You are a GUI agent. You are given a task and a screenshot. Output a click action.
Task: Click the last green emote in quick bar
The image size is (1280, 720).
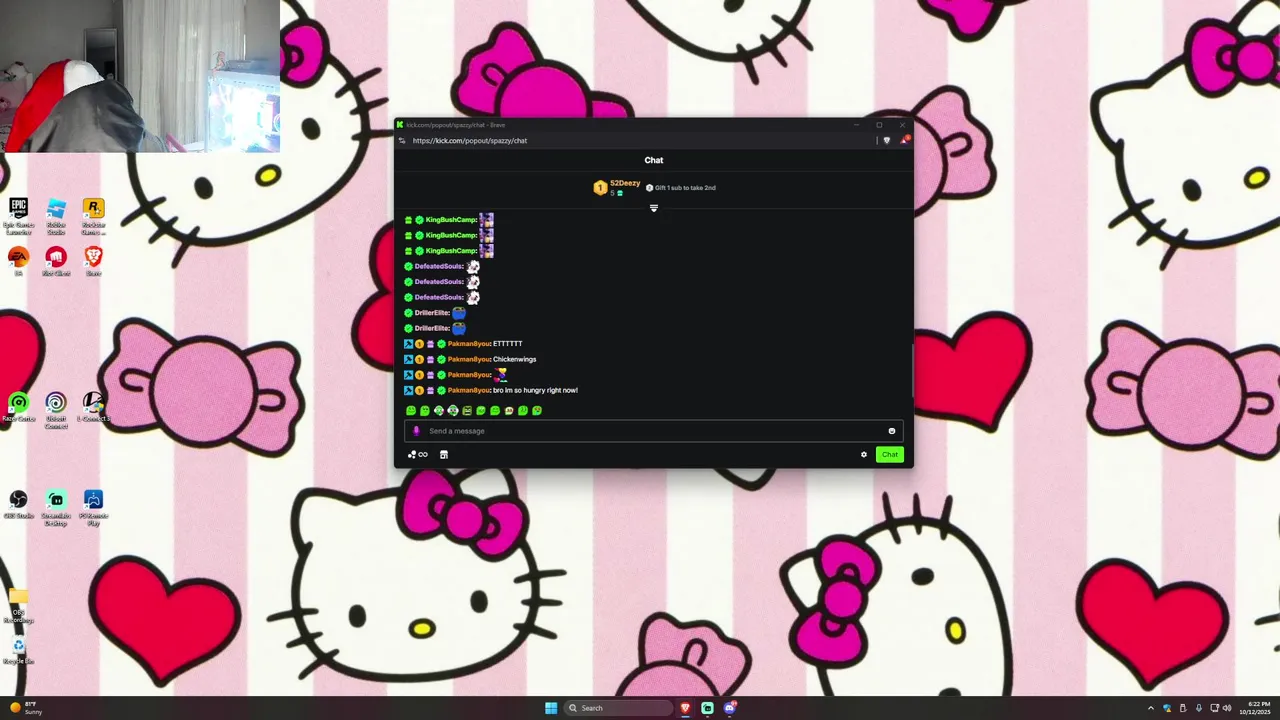pos(537,411)
